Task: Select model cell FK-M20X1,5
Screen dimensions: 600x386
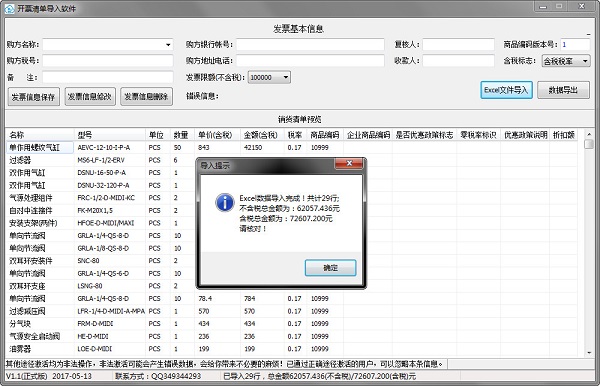Action: click(109, 210)
